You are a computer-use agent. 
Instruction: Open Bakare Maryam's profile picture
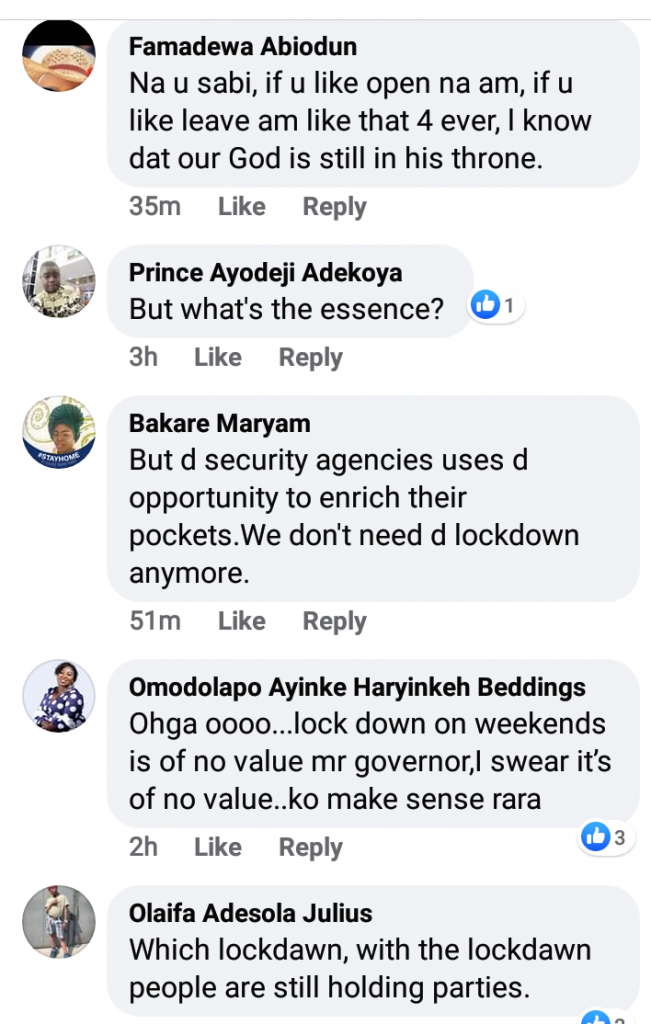point(58,432)
